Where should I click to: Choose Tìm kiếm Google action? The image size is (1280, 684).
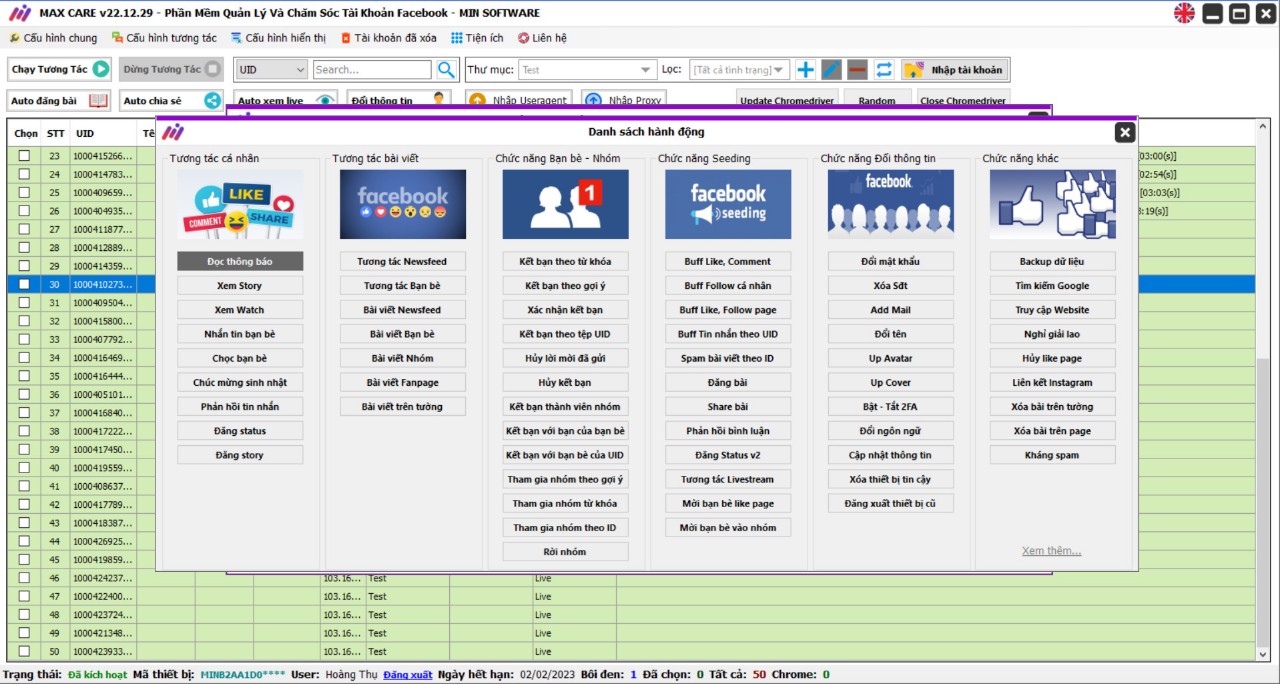[1053, 285]
